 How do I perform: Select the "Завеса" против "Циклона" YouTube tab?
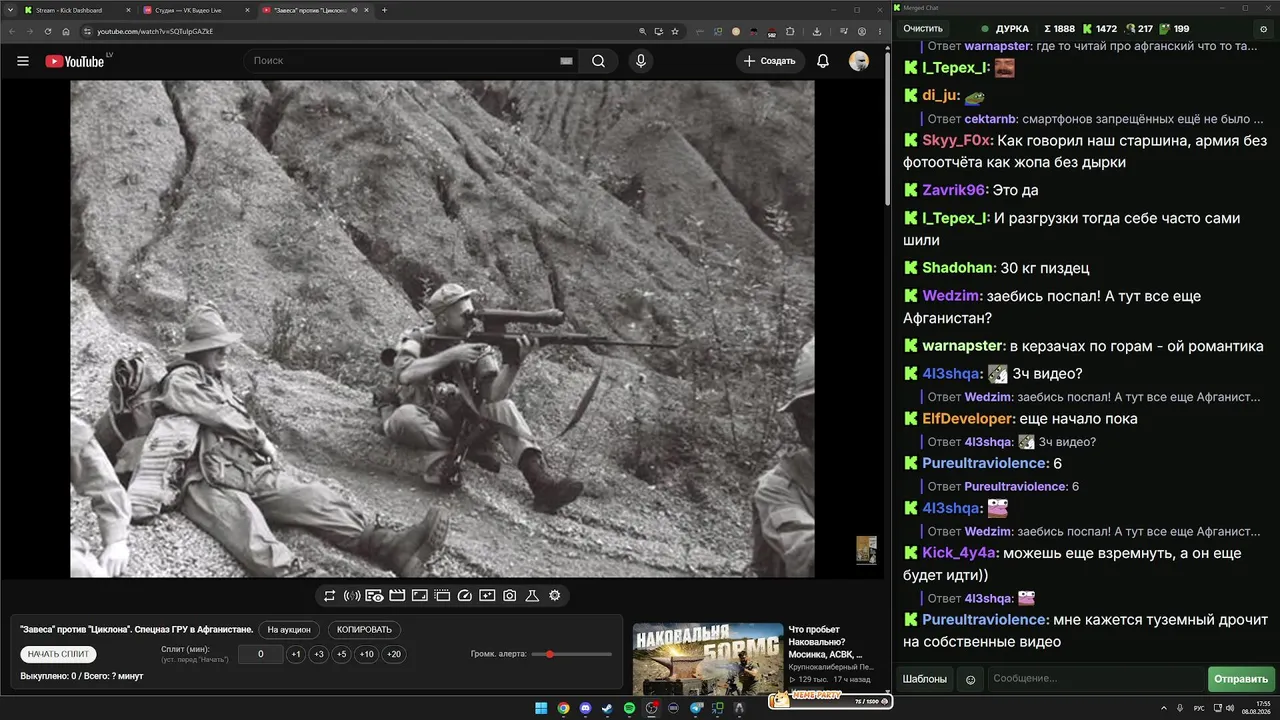point(314,10)
